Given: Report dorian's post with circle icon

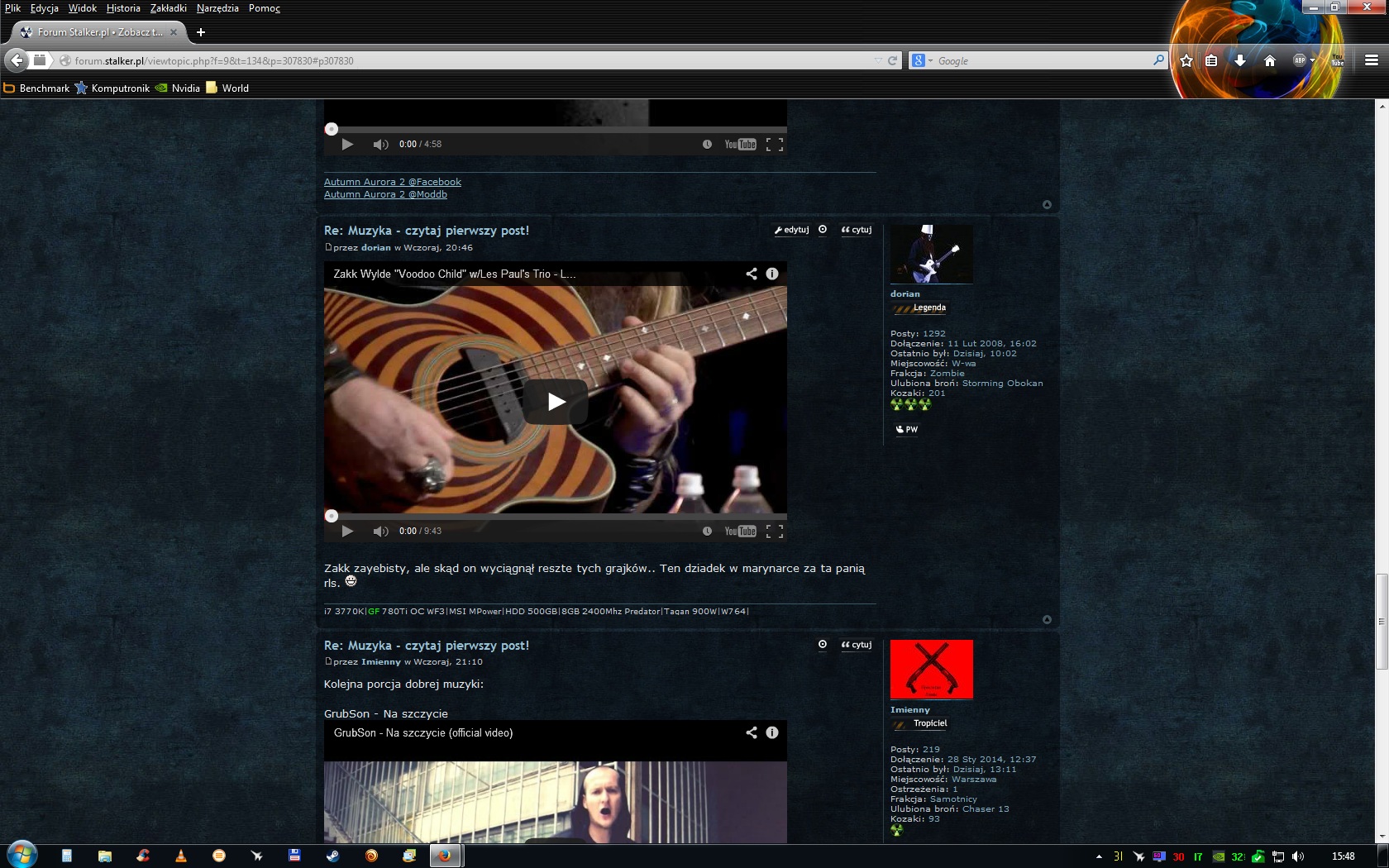Looking at the screenshot, I should point(823,230).
